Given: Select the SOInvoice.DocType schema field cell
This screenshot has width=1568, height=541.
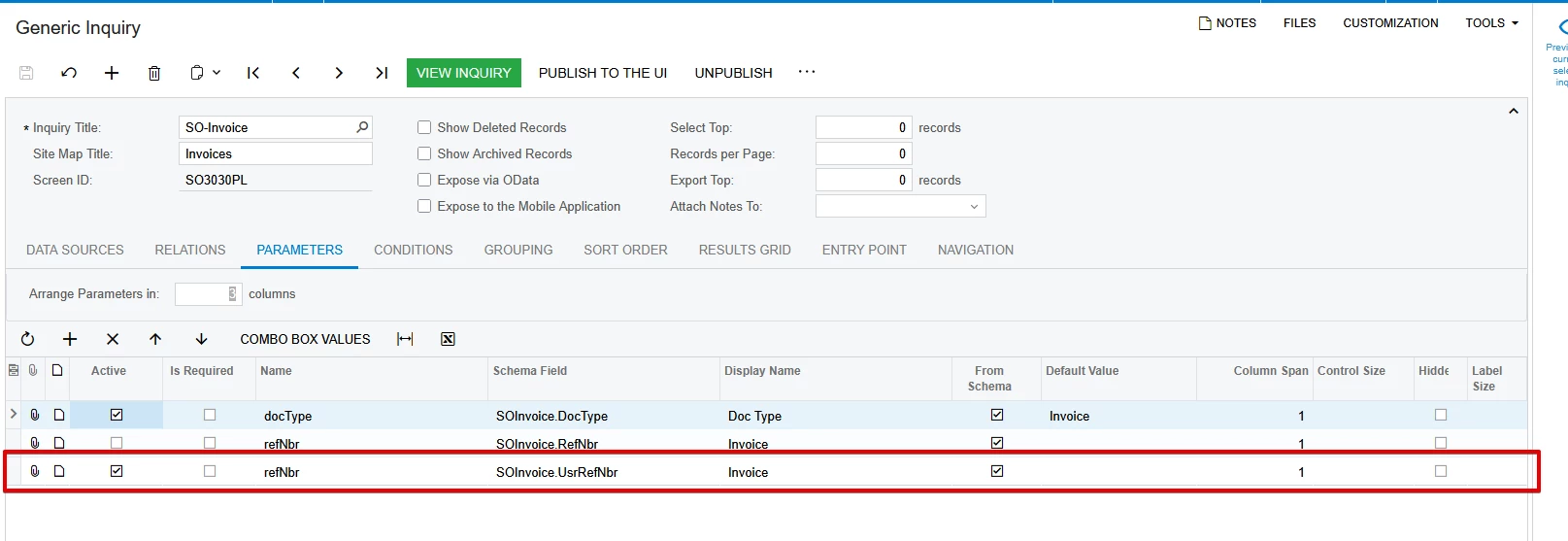Looking at the screenshot, I should coord(604,416).
